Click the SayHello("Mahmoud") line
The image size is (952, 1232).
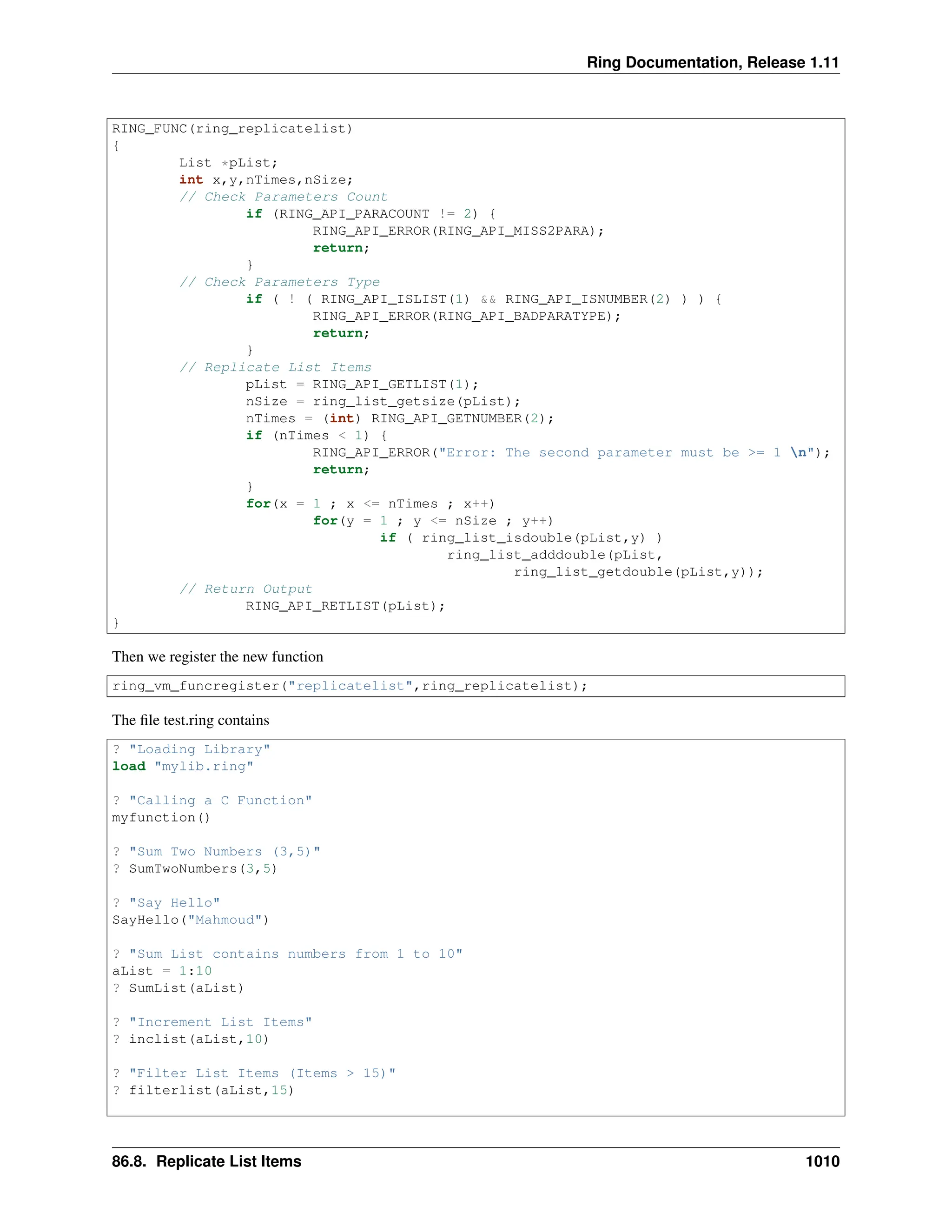(x=191, y=920)
